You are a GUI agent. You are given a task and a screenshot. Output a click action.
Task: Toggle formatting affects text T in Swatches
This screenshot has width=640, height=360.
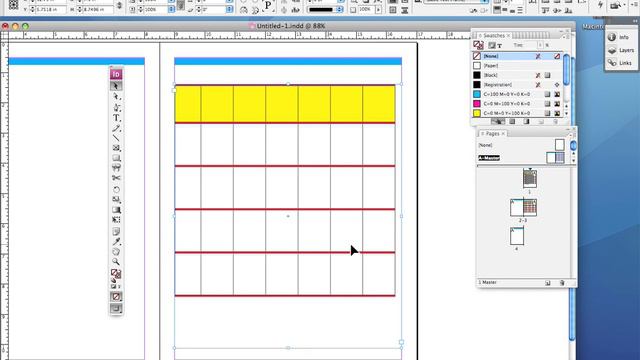500,45
